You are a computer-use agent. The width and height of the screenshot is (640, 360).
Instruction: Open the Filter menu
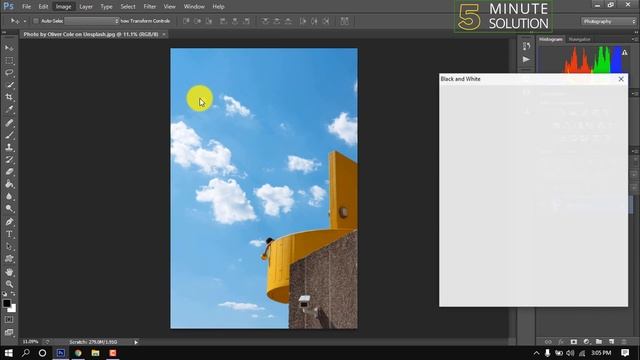[149, 7]
